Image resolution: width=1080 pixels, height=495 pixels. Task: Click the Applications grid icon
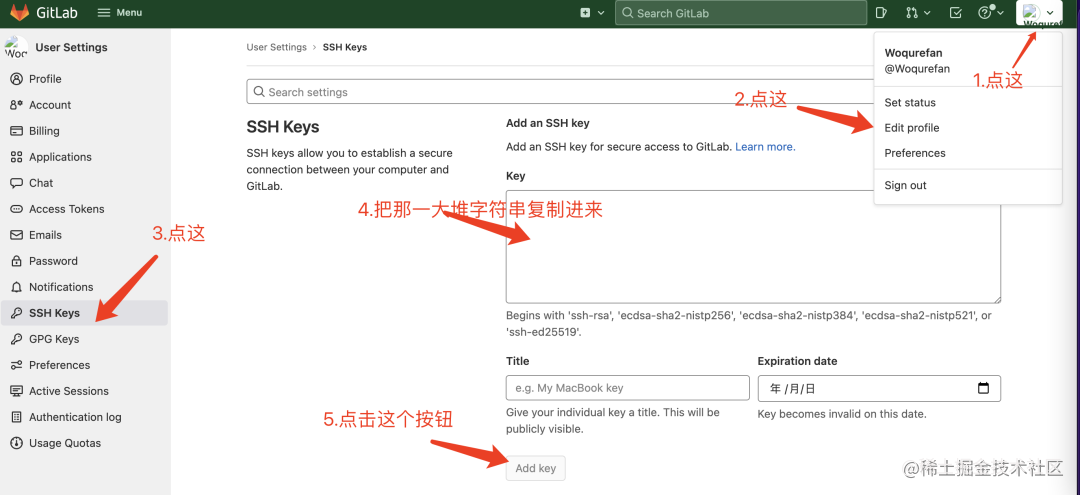(x=17, y=157)
